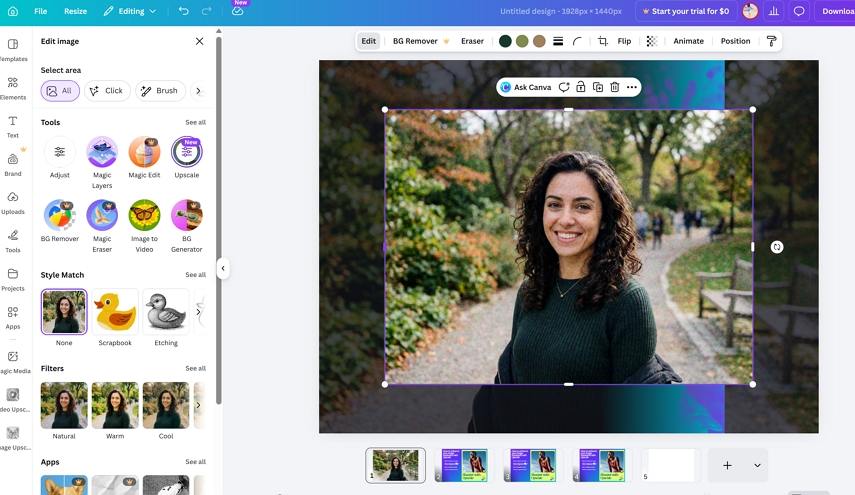Screen dimensions: 855x495
Task: Apply the Natural filter
Action: pyautogui.click(x=64, y=405)
